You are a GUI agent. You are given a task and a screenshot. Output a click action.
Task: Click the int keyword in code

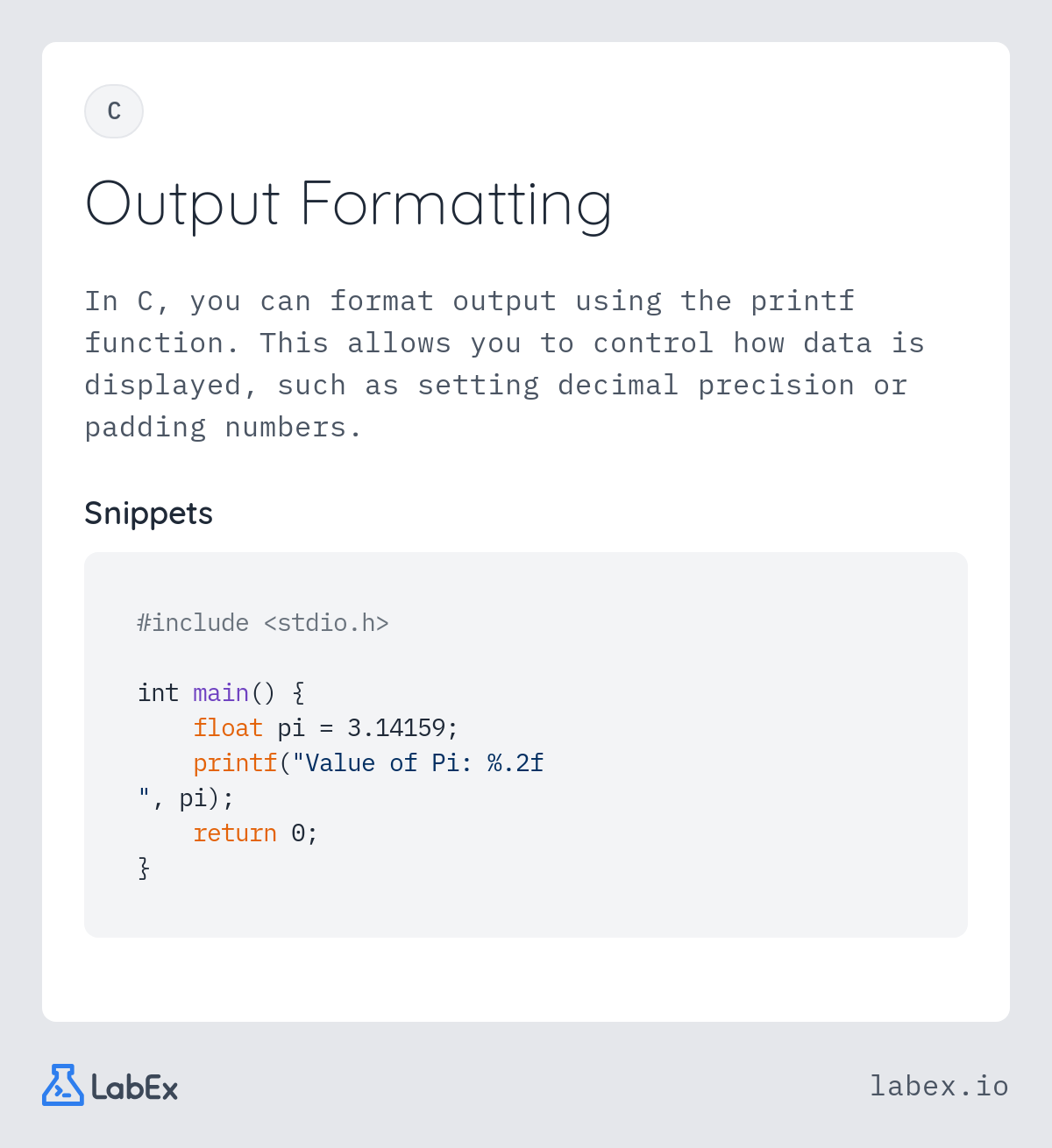click(158, 693)
